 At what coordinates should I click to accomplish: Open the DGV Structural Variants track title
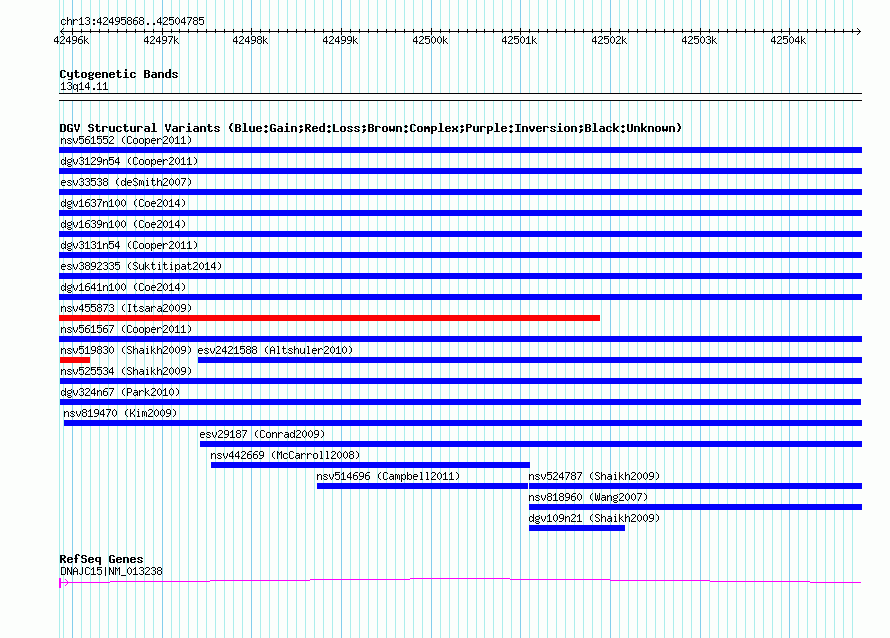tap(370, 128)
